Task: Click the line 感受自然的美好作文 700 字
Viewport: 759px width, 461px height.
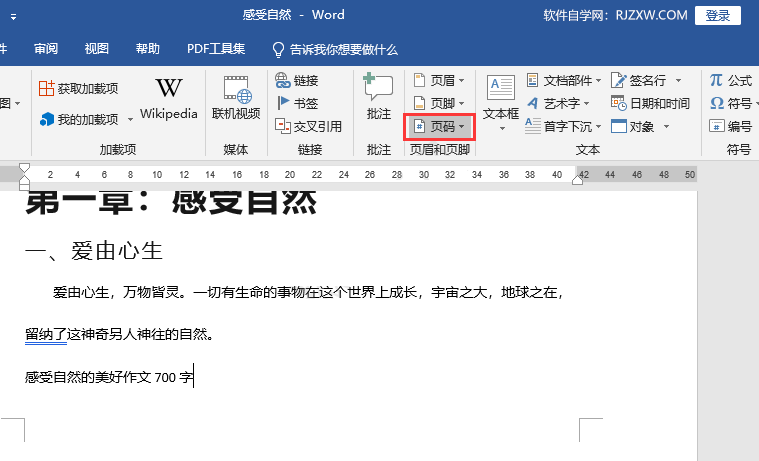Action: click(x=109, y=377)
